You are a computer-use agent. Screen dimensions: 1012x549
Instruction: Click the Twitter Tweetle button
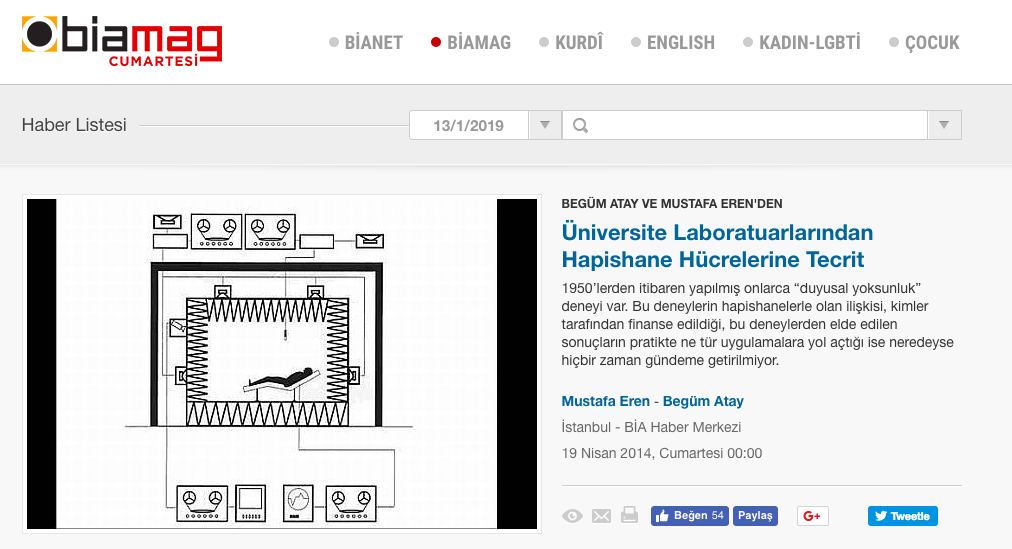coord(902,516)
